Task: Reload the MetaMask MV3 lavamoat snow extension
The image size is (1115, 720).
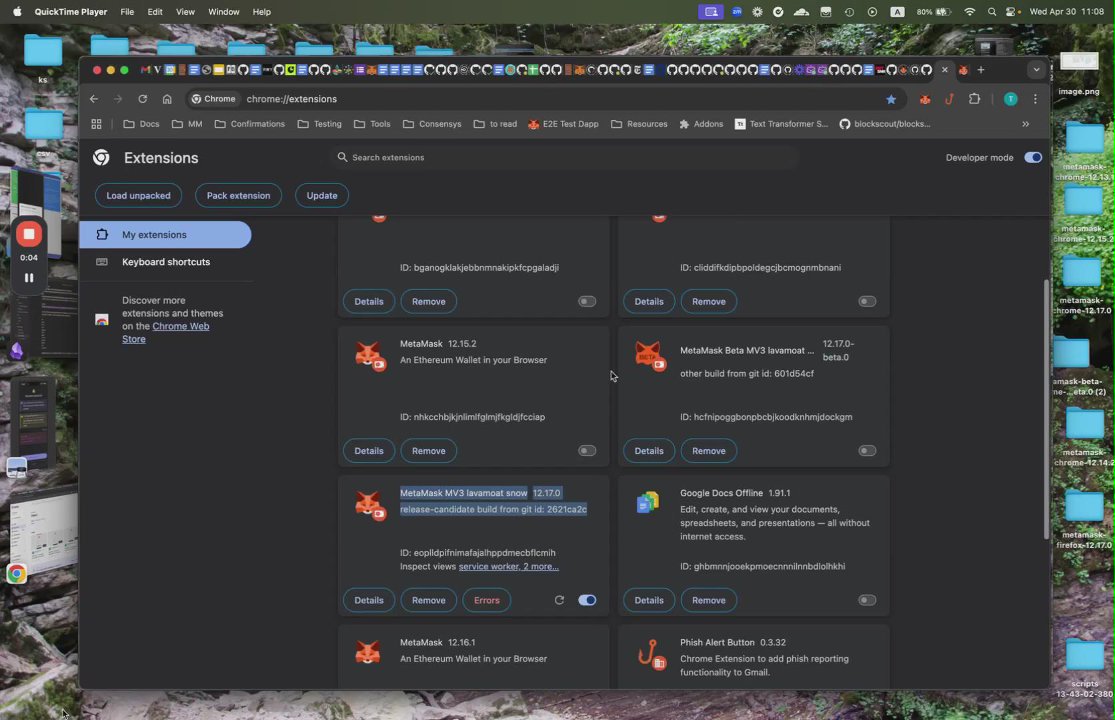Action: point(560,600)
